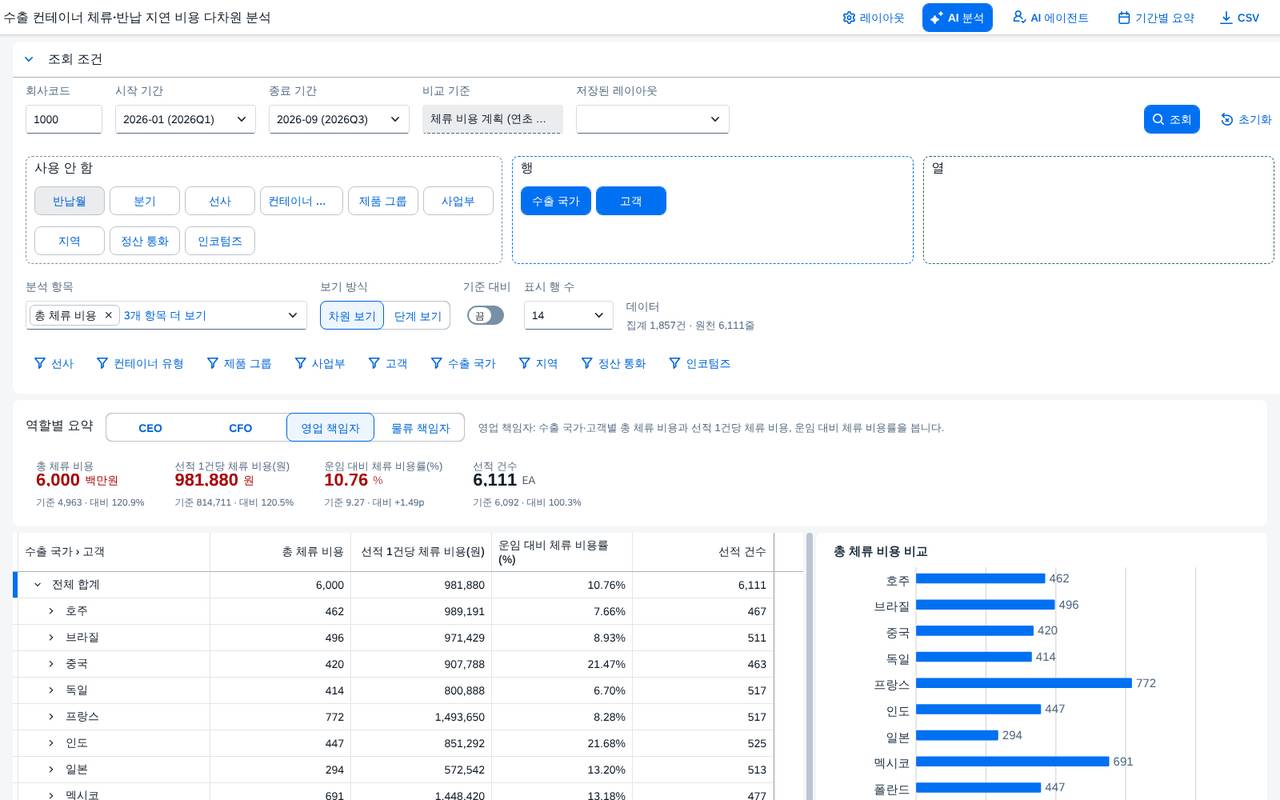1280x800 pixels.
Task: Open the 고객 filter funnel
Action: click(374, 363)
